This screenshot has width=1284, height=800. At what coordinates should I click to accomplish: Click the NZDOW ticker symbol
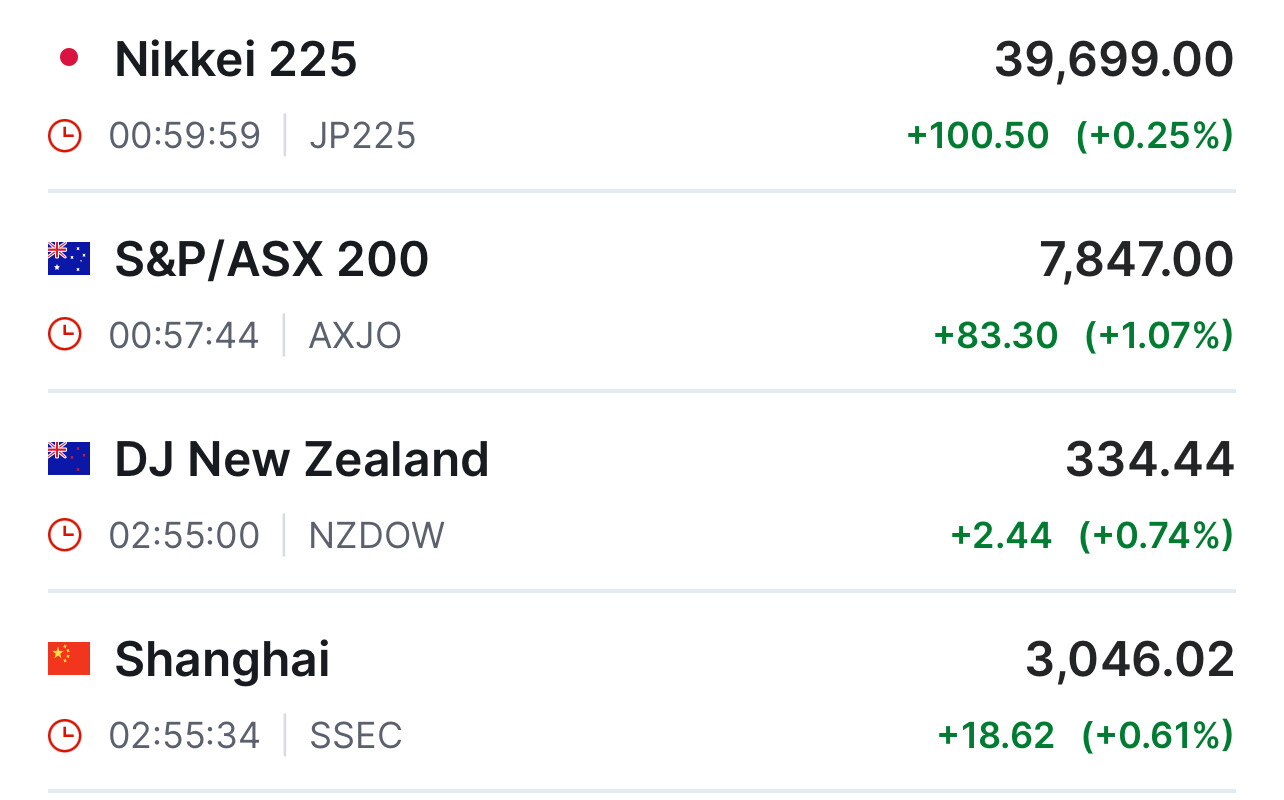pos(377,535)
